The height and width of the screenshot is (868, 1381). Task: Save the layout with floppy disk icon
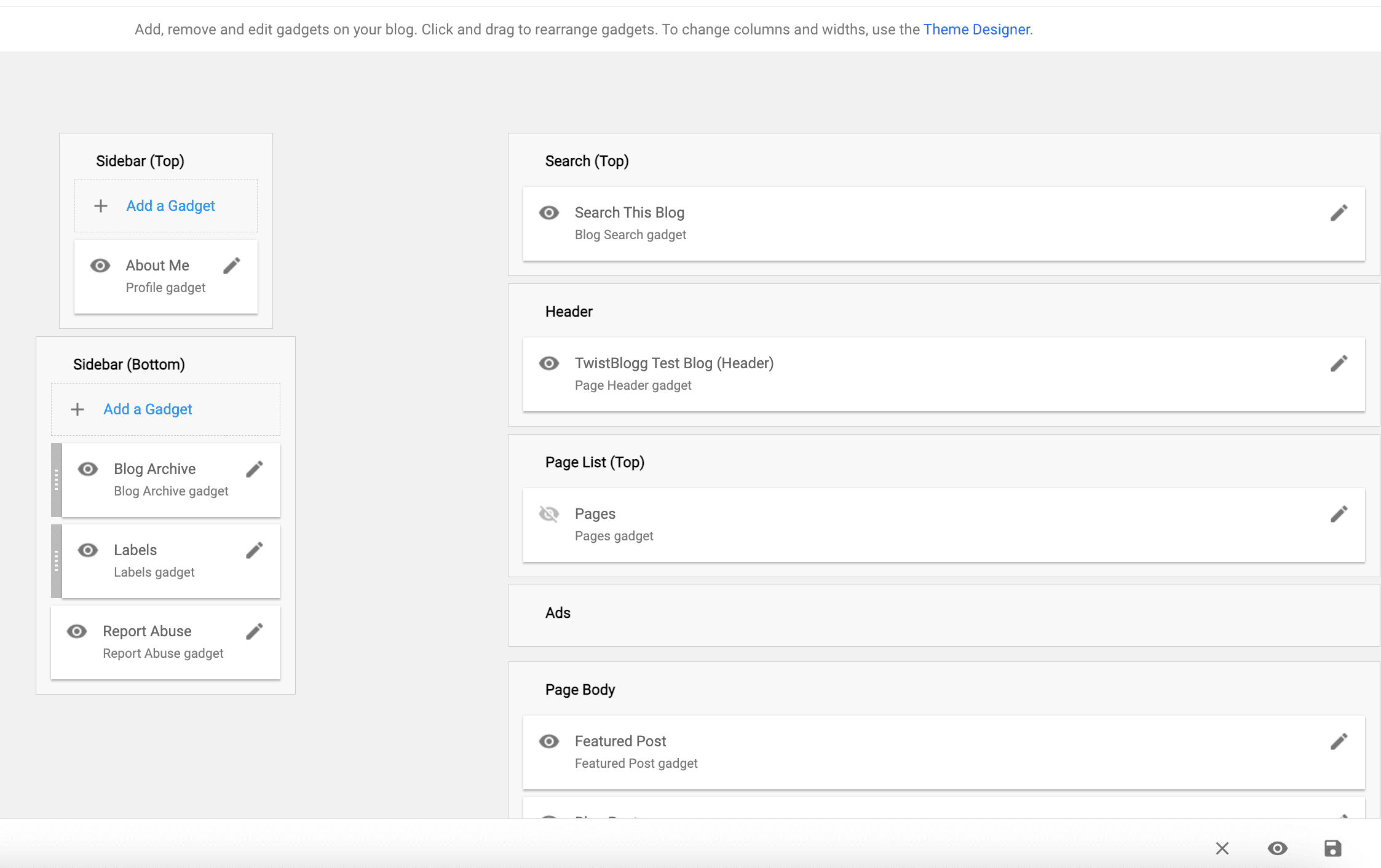(1332, 848)
